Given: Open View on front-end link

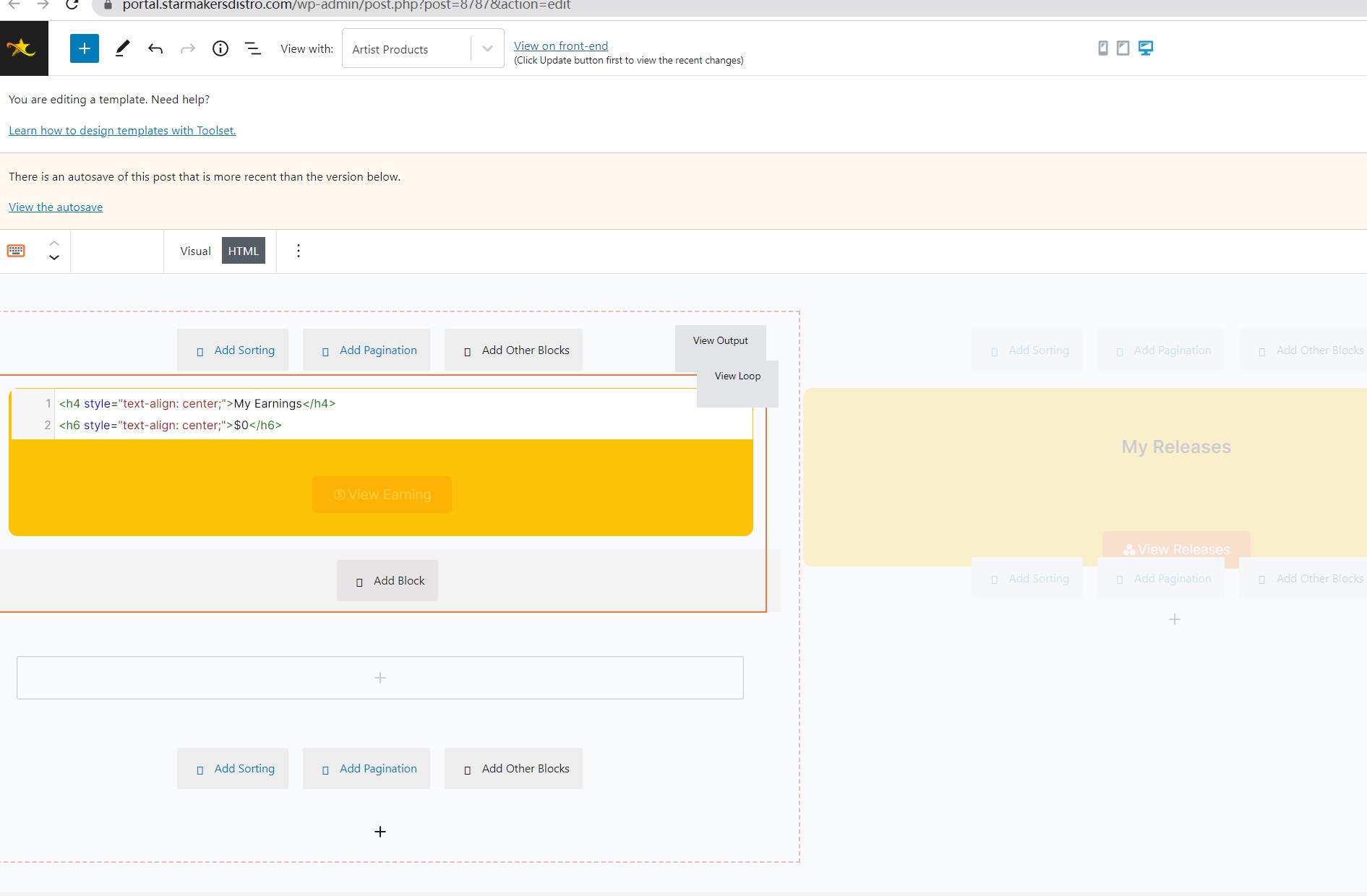Looking at the screenshot, I should pyautogui.click(x=561, y=46).
